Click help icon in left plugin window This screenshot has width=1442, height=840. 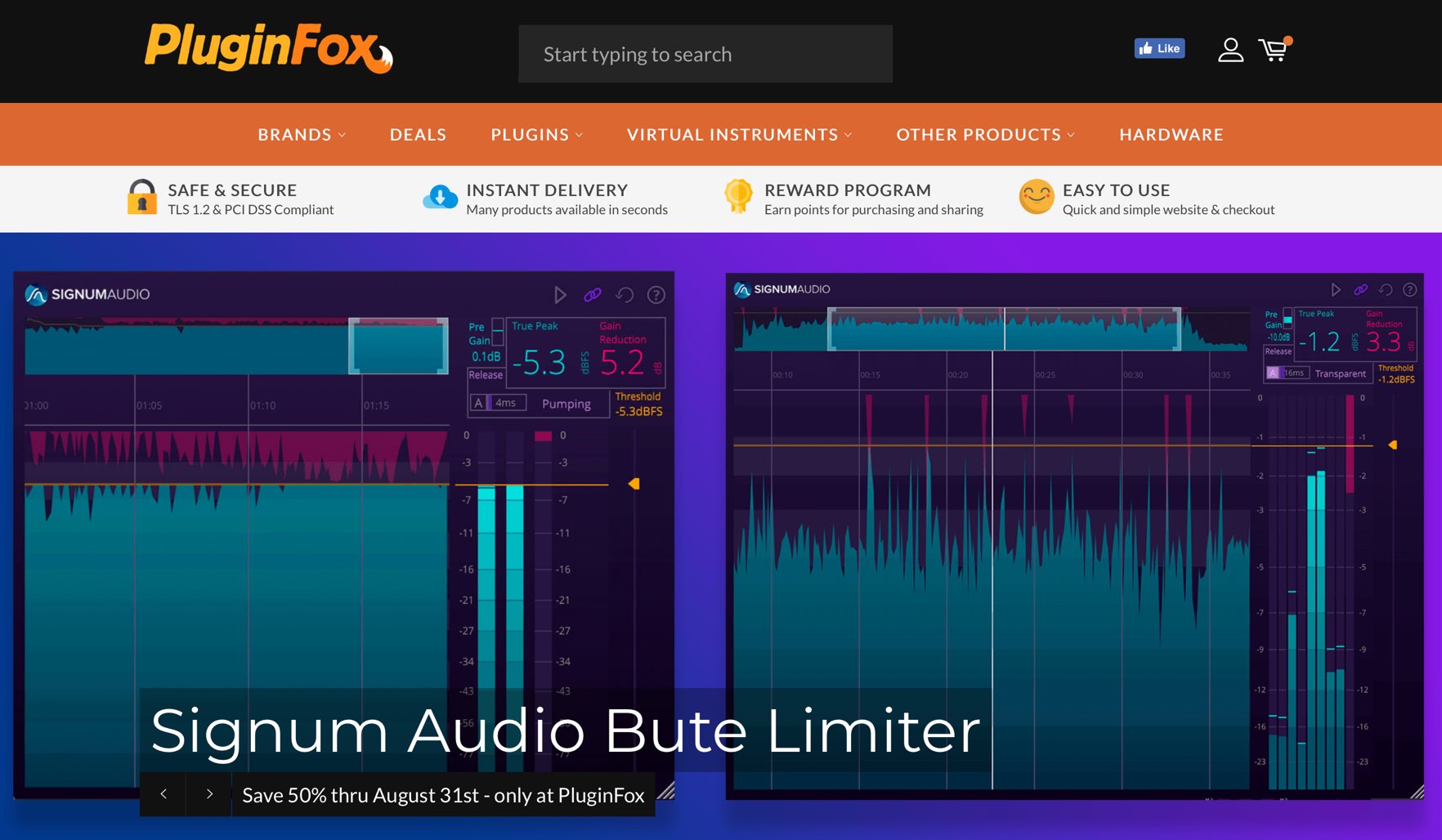click(656, 295)
